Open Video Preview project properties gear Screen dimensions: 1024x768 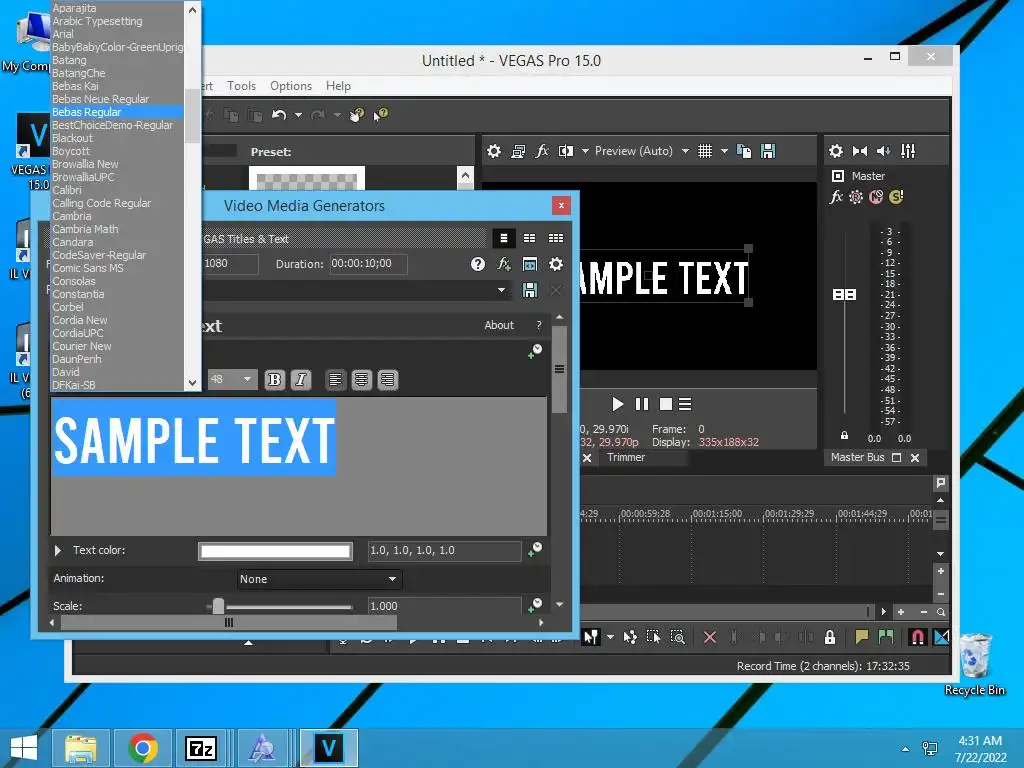pos(494,152)
